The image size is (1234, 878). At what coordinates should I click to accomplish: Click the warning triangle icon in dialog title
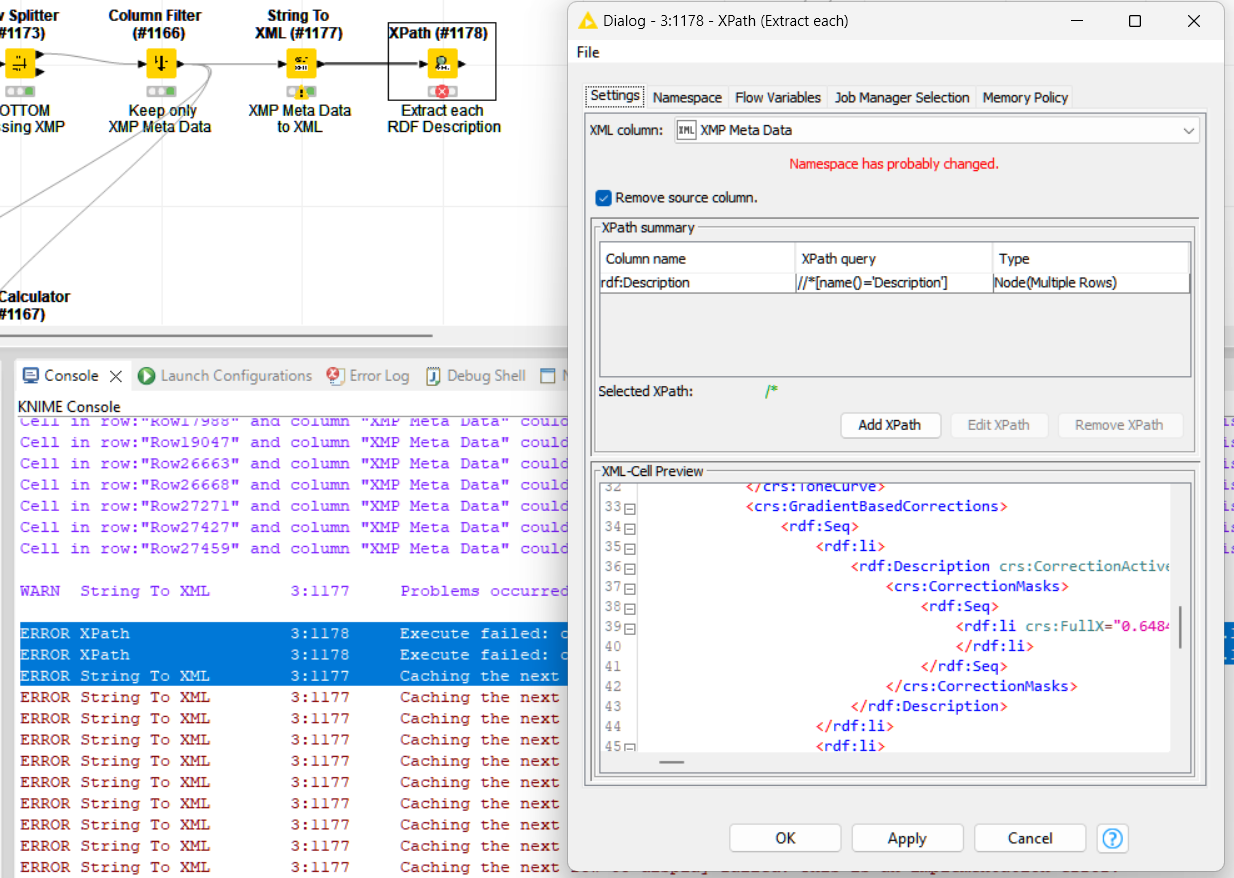[587, 21]
